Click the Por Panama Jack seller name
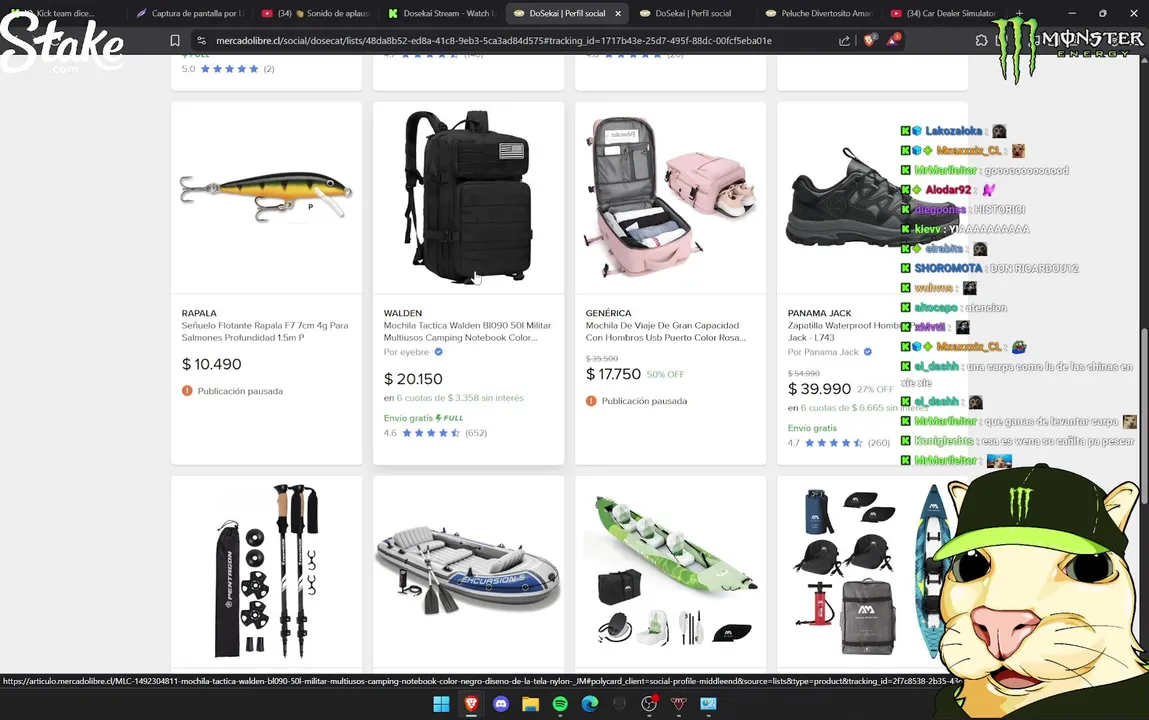The width and height of the screenshot is (1149, 720). [823, 352]
